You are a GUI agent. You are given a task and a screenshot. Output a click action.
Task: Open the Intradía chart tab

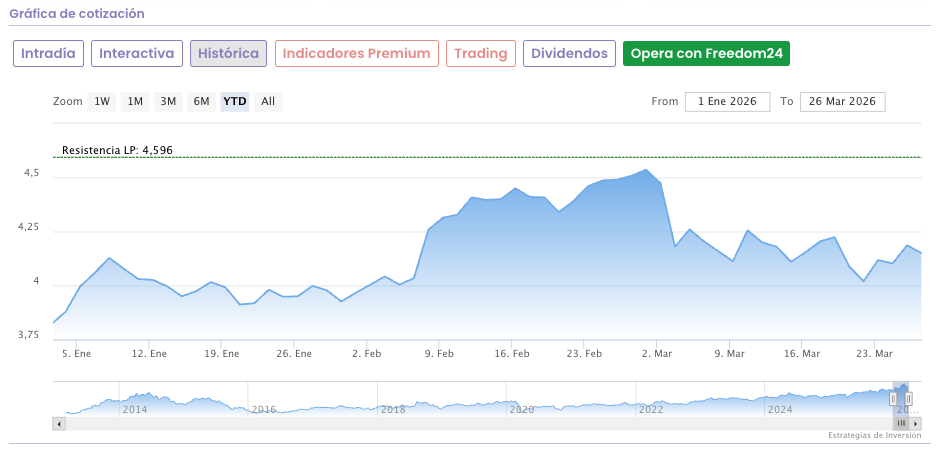tap(48, 53)
